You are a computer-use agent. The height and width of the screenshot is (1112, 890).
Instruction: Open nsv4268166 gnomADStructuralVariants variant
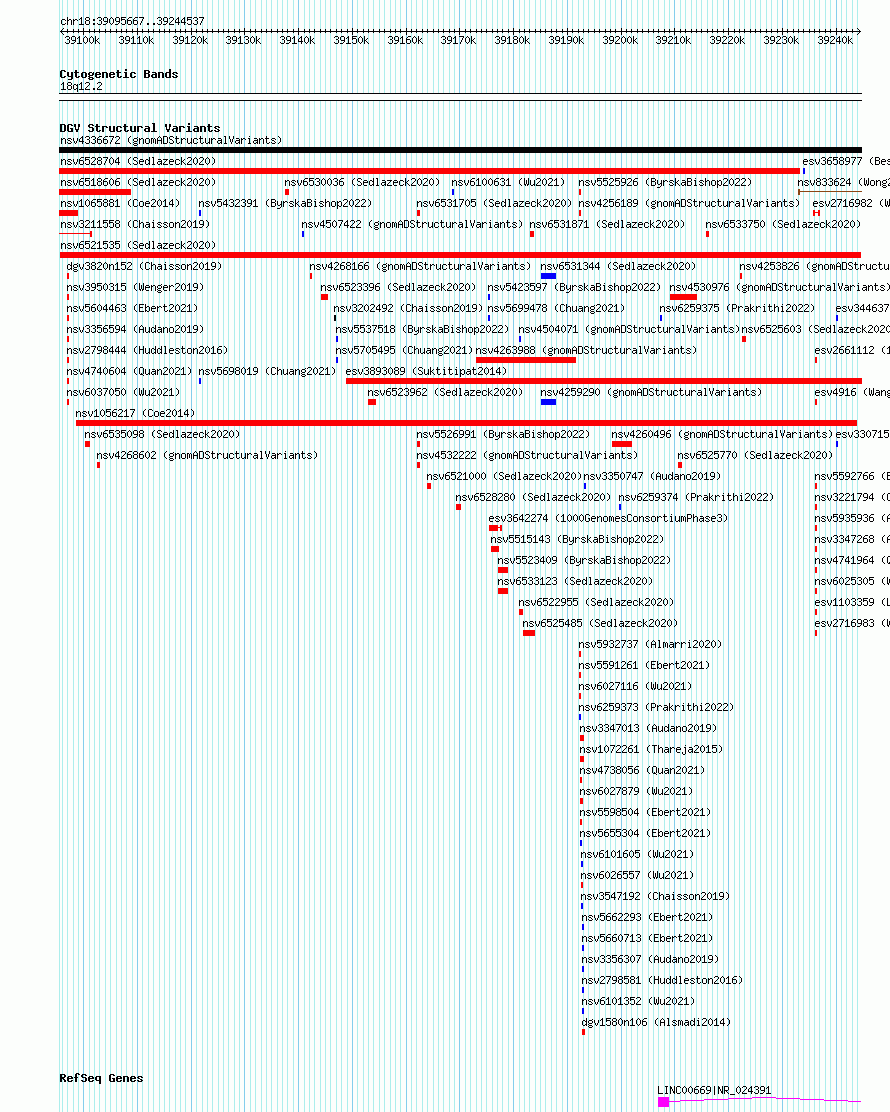point(420,267)
